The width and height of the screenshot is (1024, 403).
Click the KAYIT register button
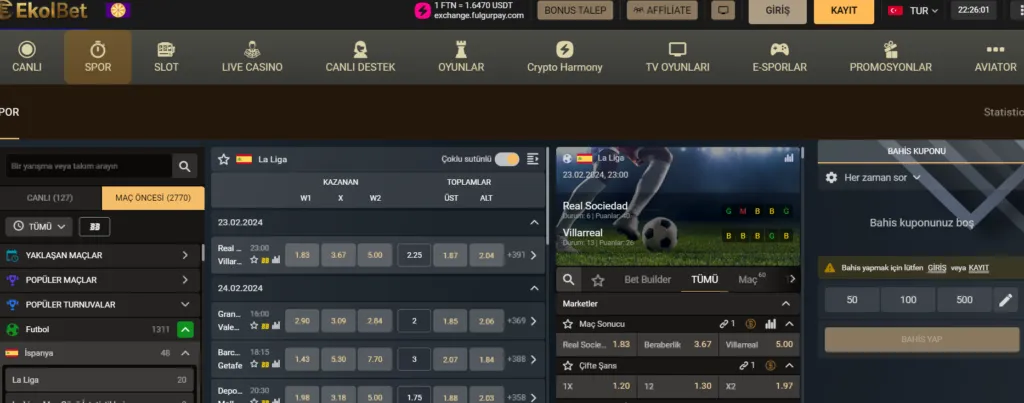tap(843, 11)
